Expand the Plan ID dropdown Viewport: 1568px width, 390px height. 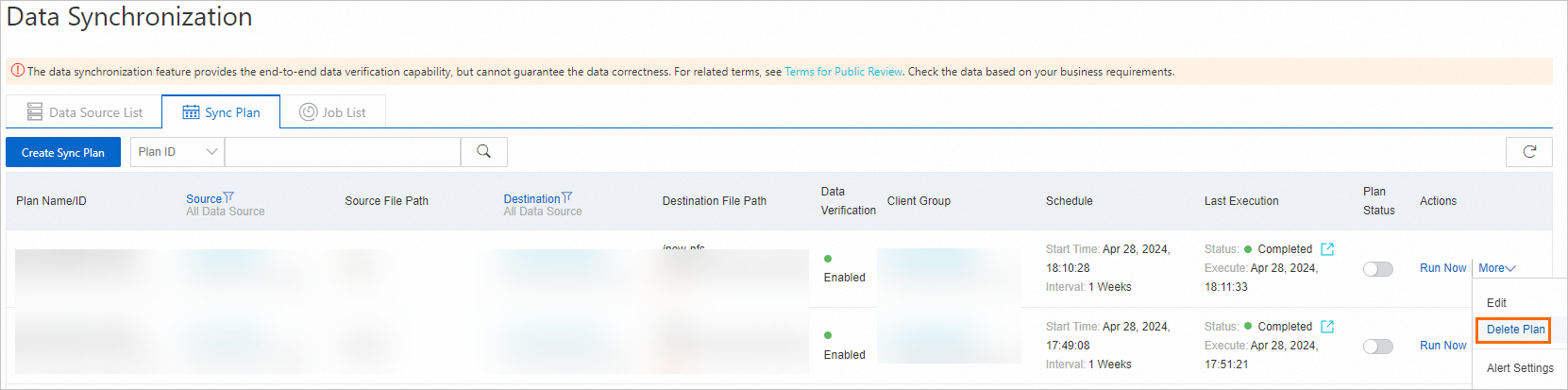(x=177, y=152)
